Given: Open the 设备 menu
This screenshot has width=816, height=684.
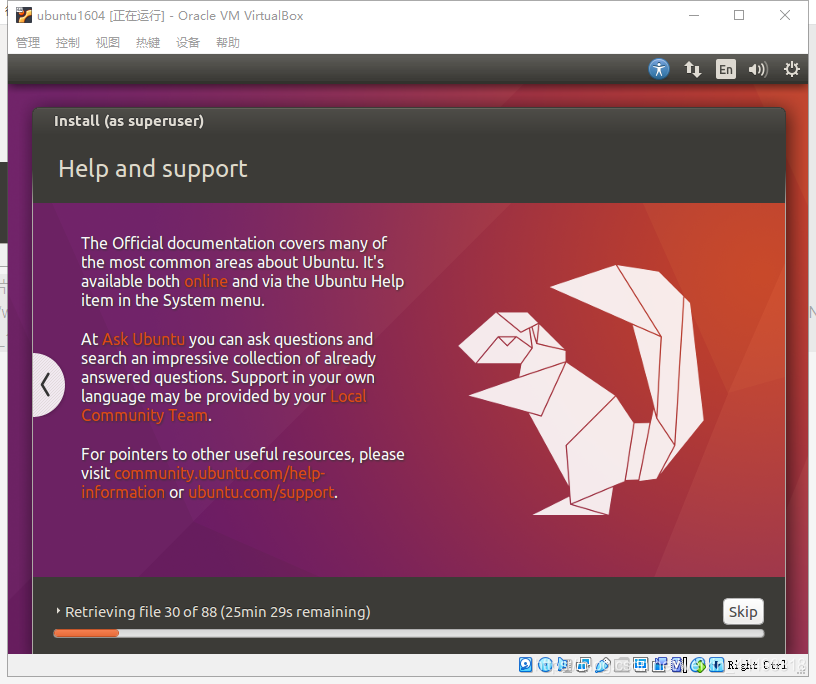Looking at the screenshot, I should (x=188, y=42).
